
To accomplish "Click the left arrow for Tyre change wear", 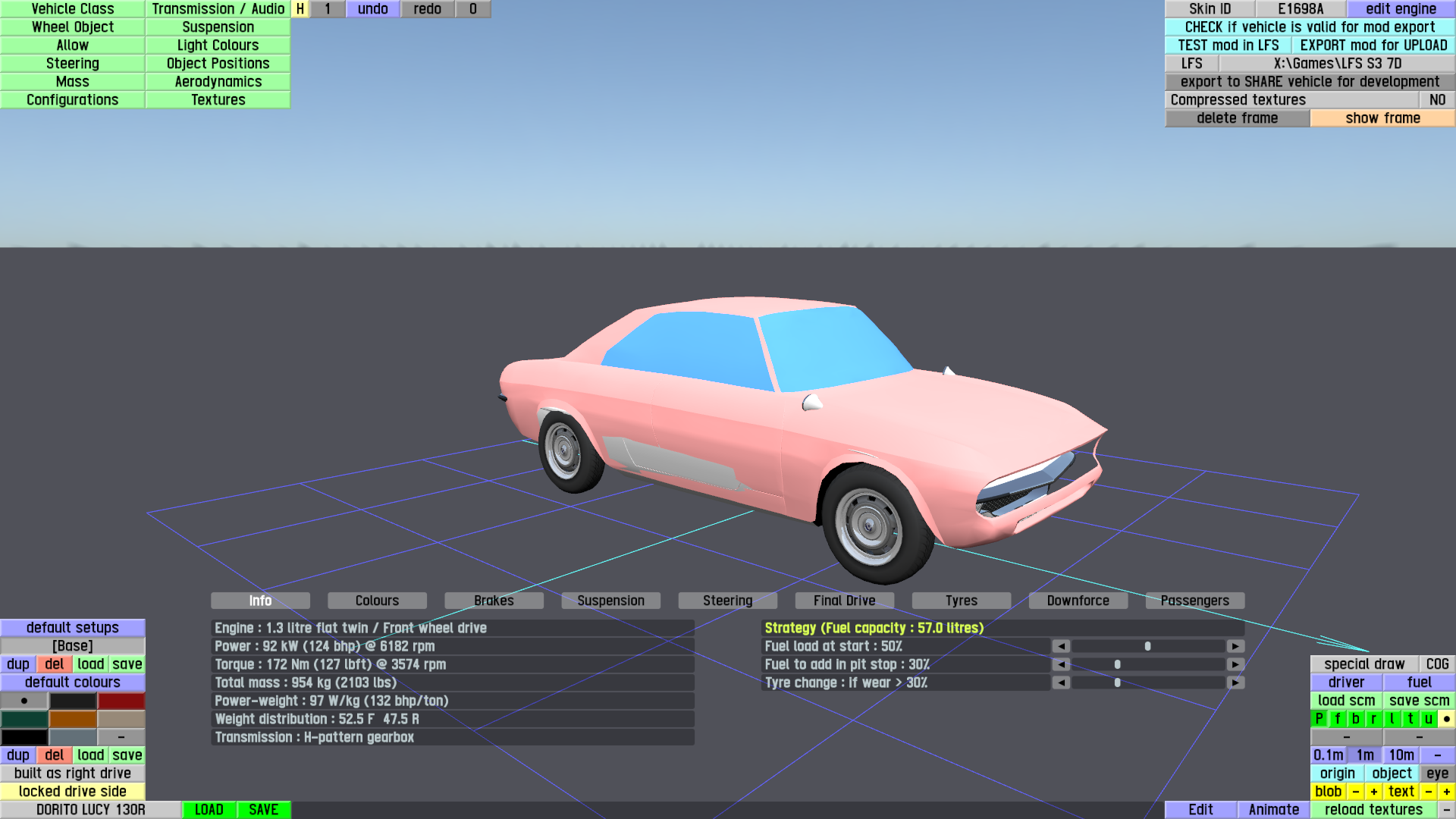I will tap(1061, 682).
